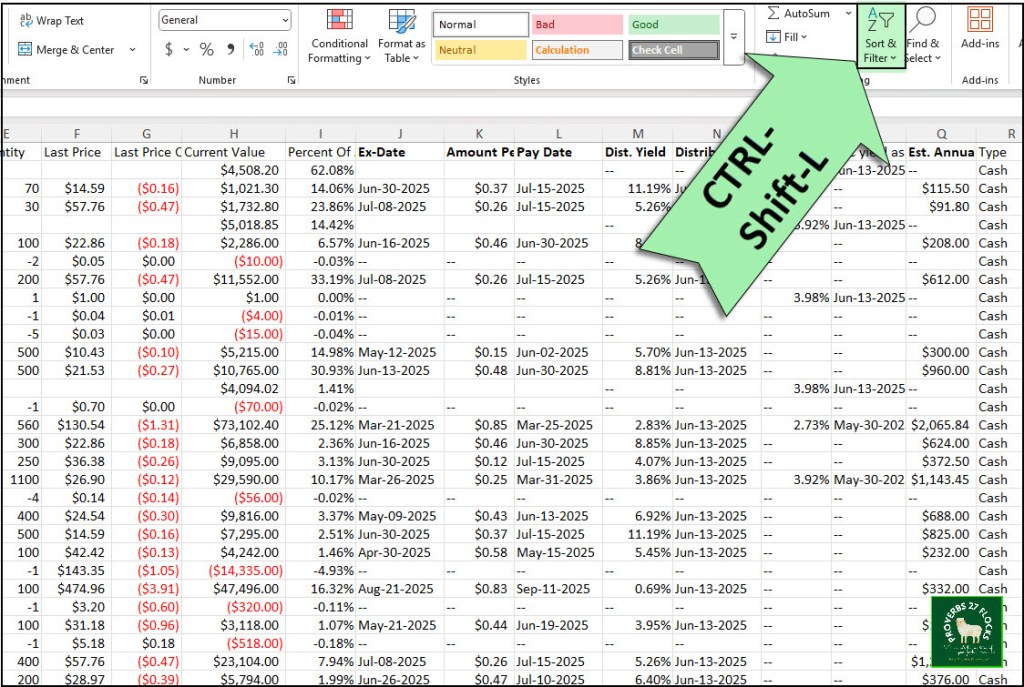1024x687 pixels.
Task: Open Number format dialog launcher
Action: [291, 80]
